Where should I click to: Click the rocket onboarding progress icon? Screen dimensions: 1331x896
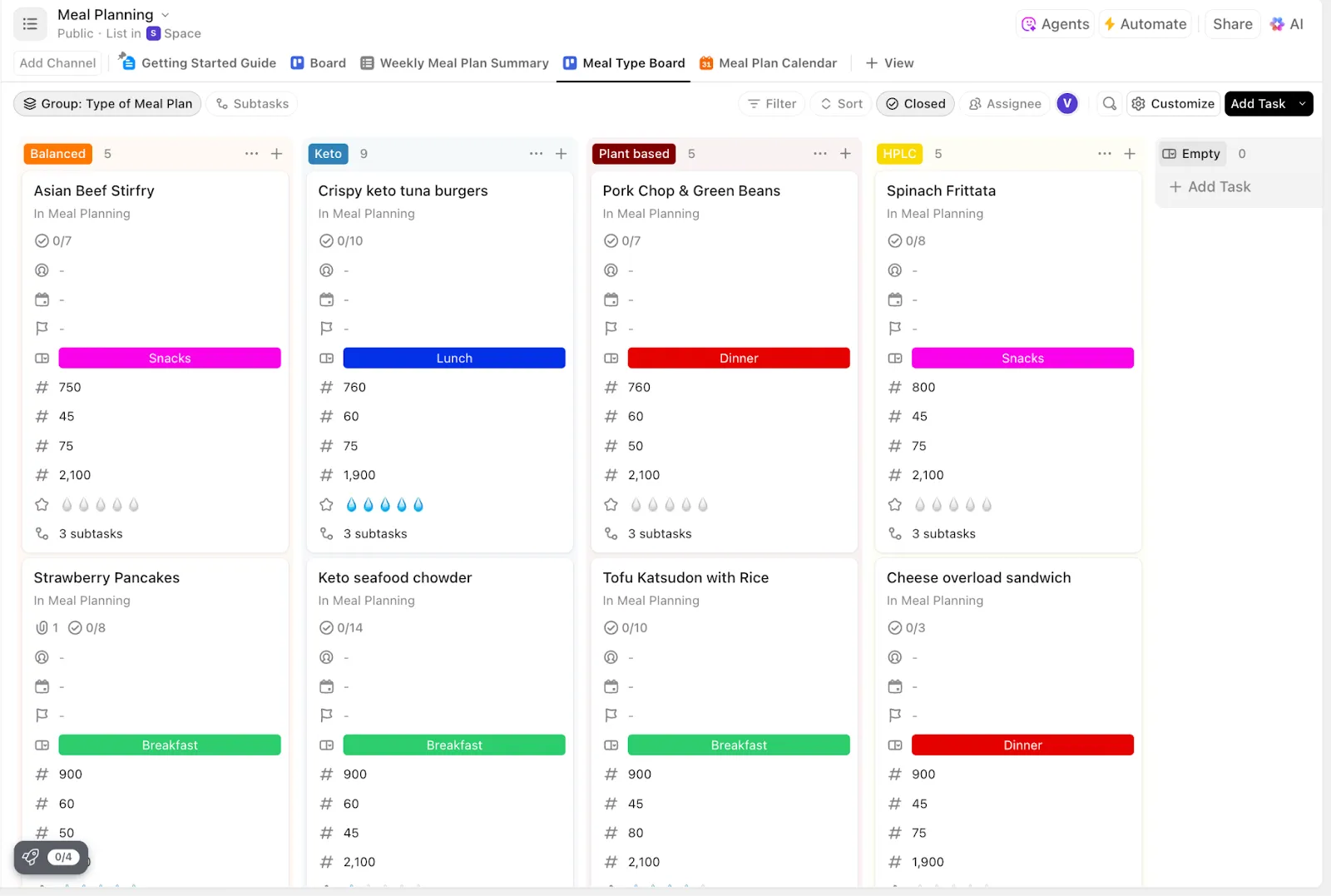coord(31,857)
